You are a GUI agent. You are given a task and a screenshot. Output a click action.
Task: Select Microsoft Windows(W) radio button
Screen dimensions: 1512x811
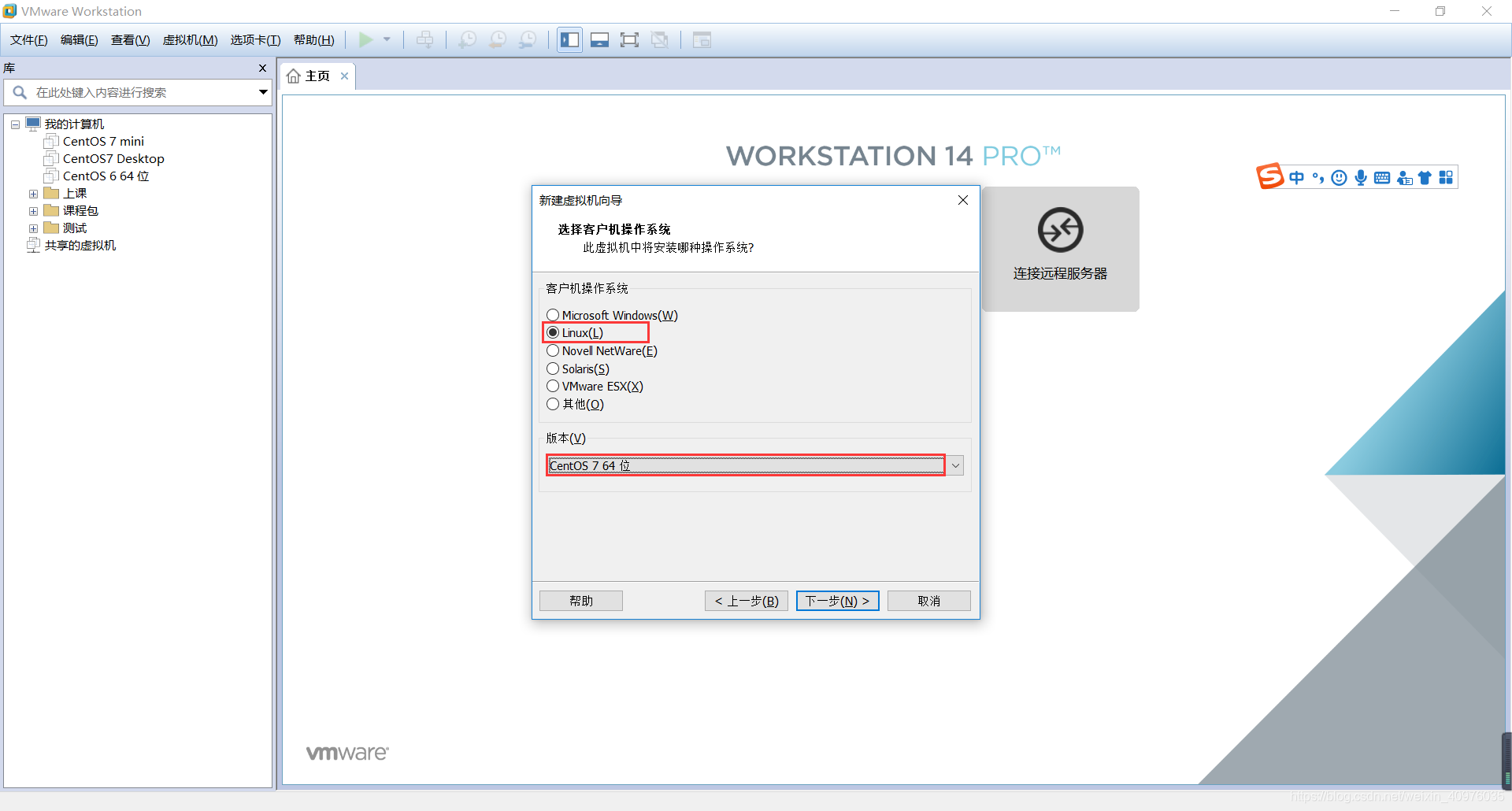point(553,315)
